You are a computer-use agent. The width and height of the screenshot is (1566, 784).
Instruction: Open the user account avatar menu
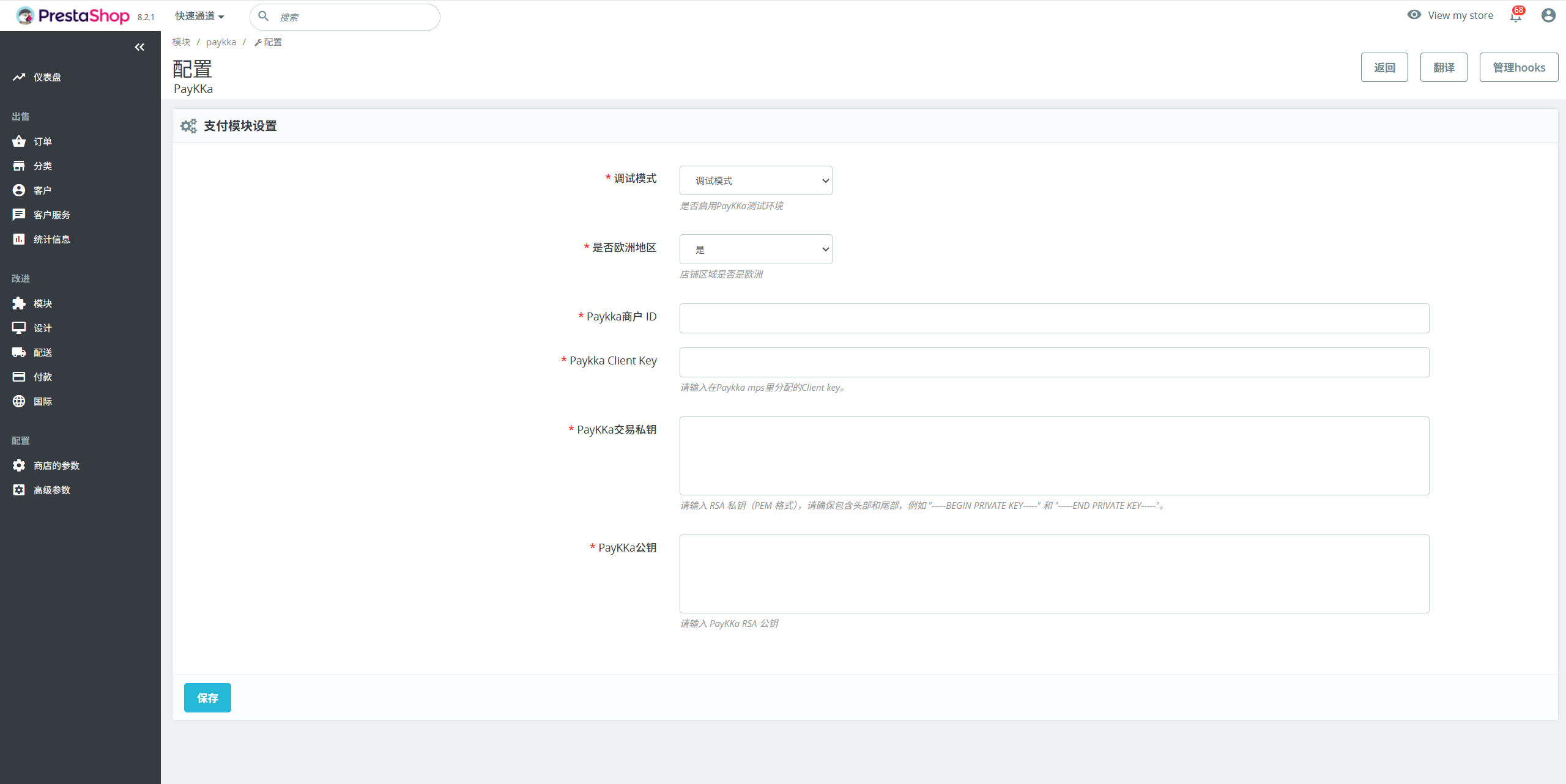pos(1548,15)
